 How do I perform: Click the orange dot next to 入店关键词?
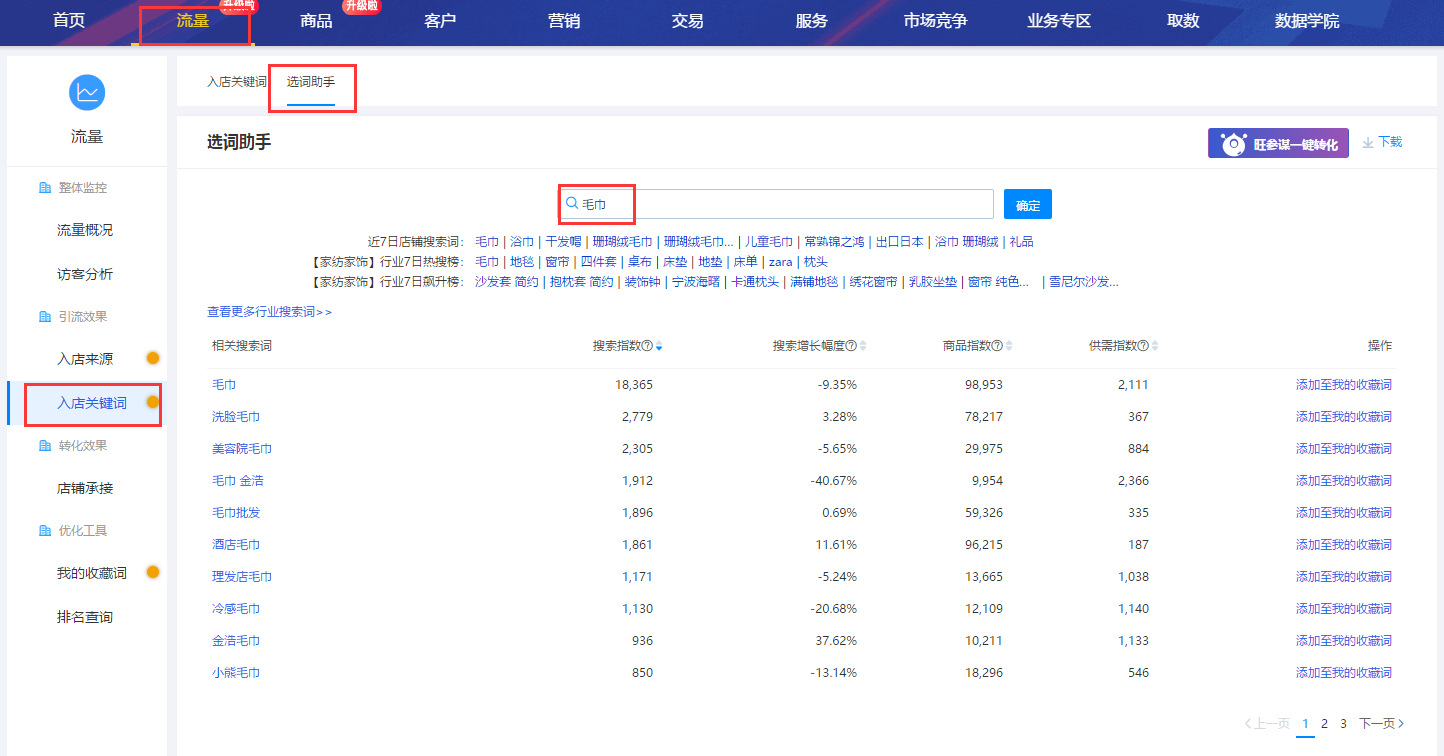[x=153, y=402]
